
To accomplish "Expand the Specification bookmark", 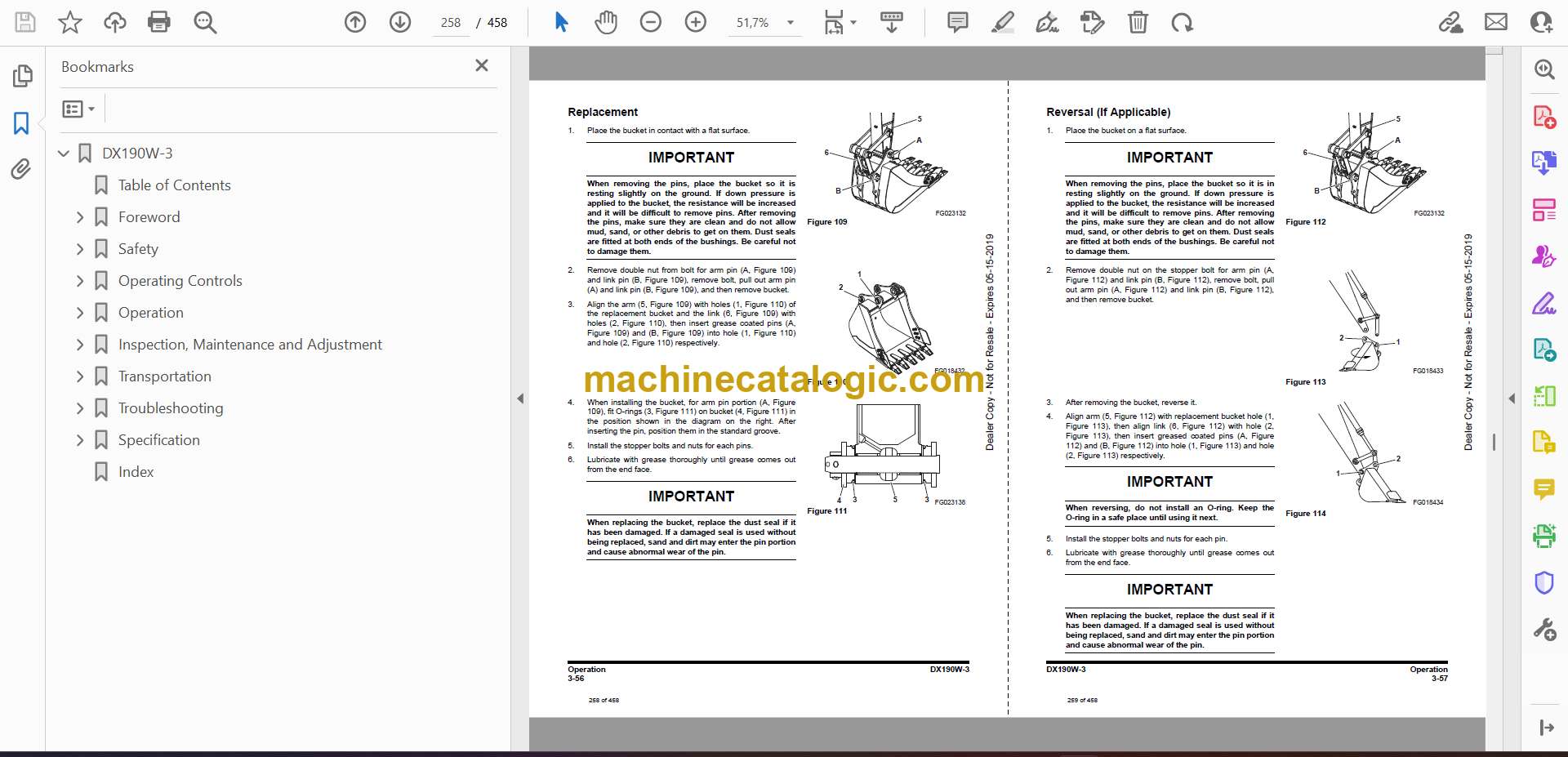I will click(79, 440).
